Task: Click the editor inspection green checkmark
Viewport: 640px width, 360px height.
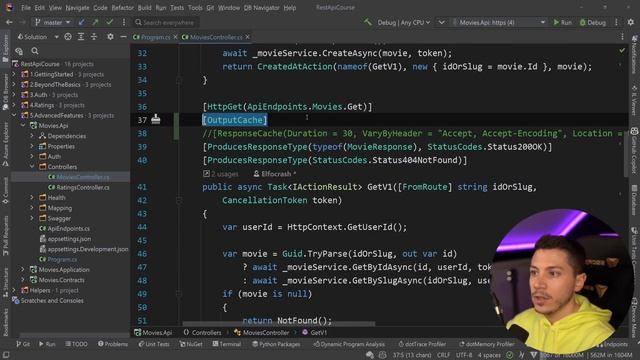Action: pyautogui.click(x=622, y=50)
